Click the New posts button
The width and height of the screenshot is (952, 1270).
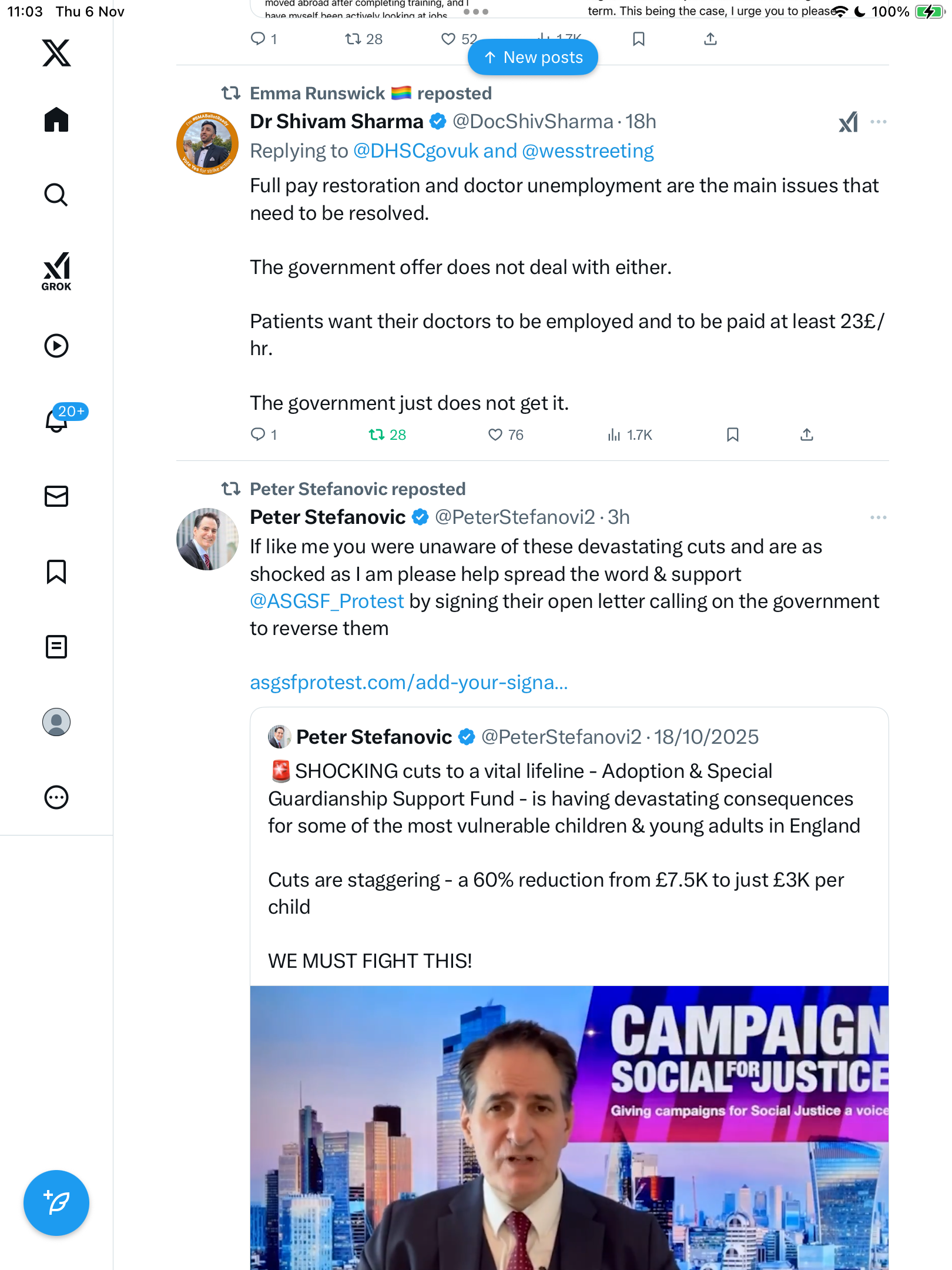point(533,58)
